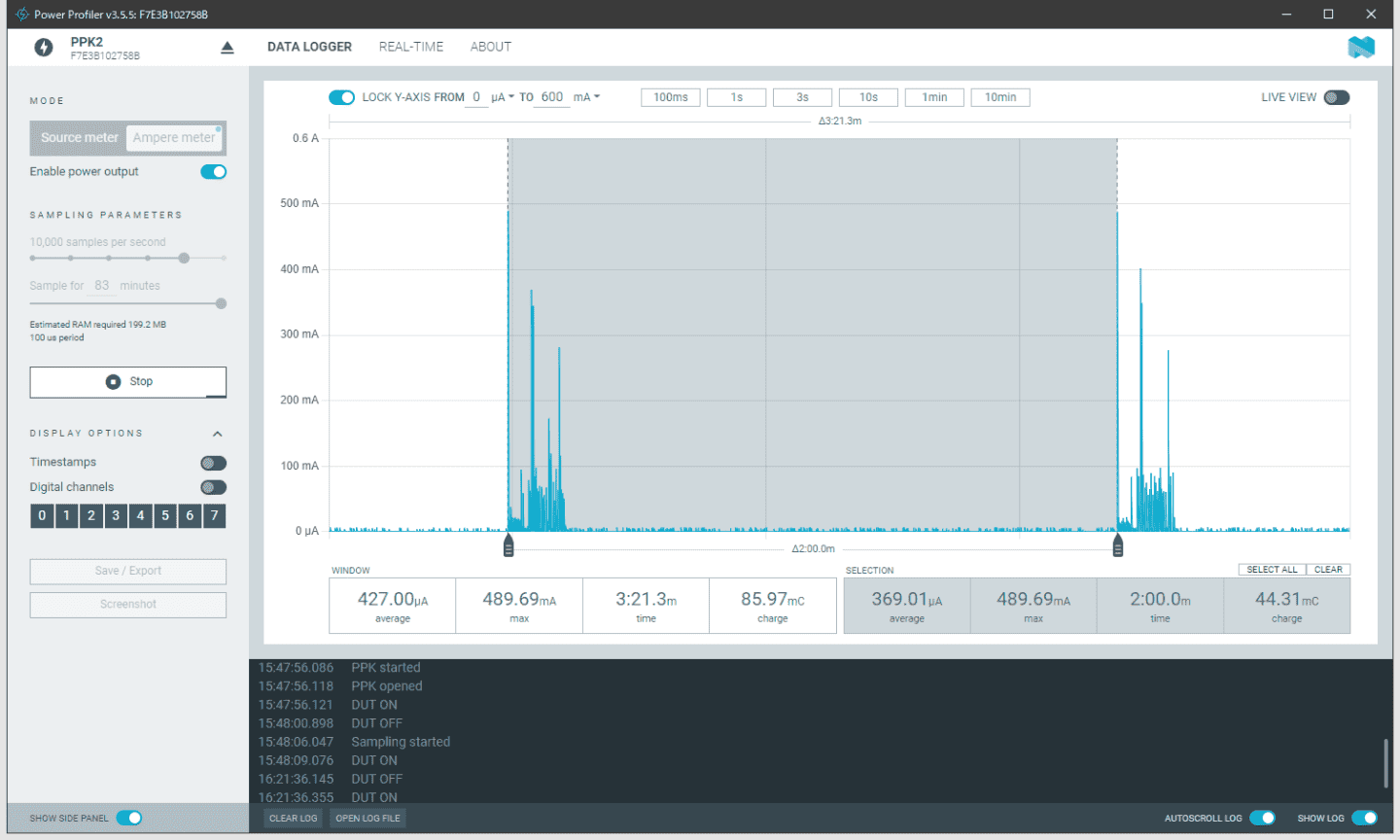Click the left selection cursor handle
Image resolution: width=1400 pixels, height=840 pixels.
coord(508,546)
